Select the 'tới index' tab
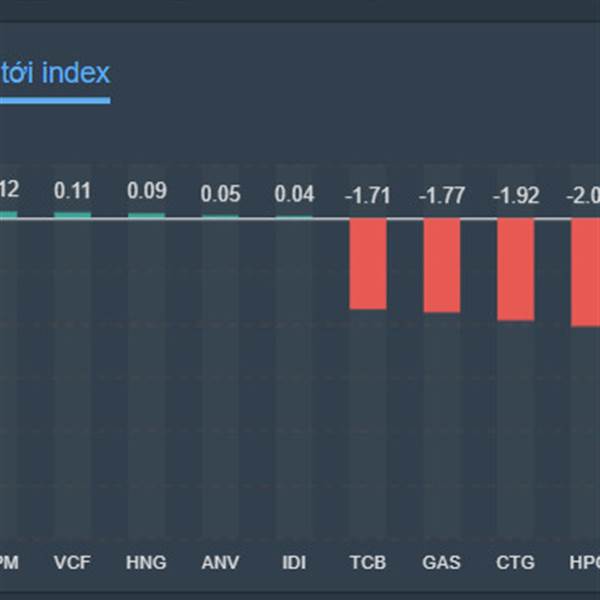The height and width of the screenshot is (600, 600). (55, 73)
